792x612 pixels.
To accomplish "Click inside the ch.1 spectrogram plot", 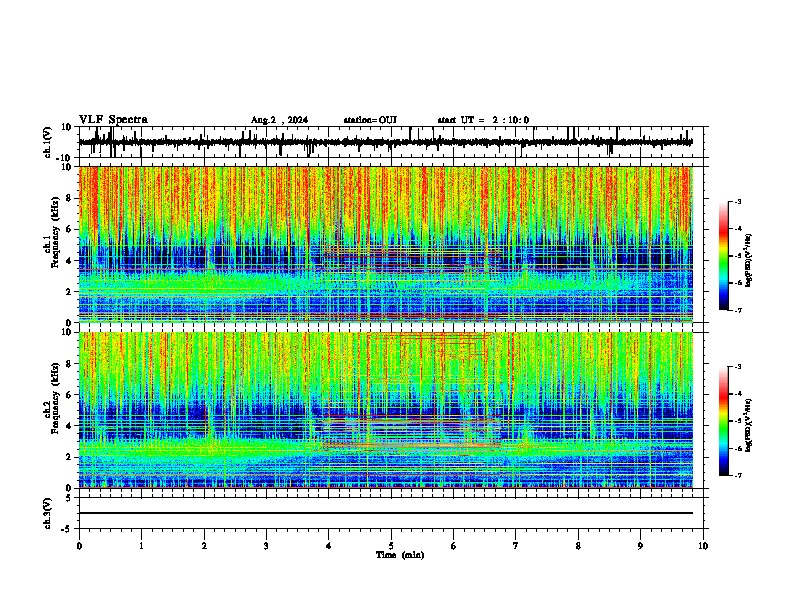I will (386, 244).
